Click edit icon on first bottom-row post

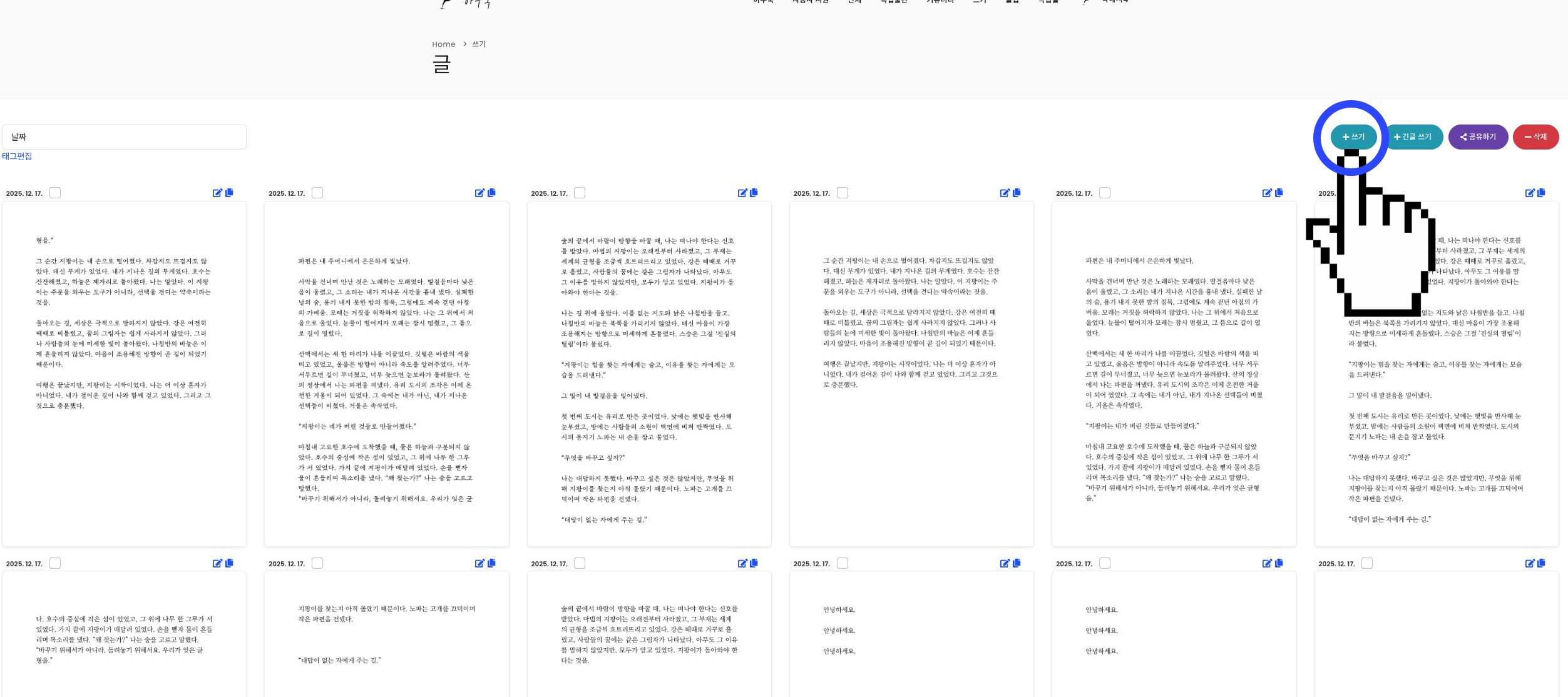click(x=217, y=564)
